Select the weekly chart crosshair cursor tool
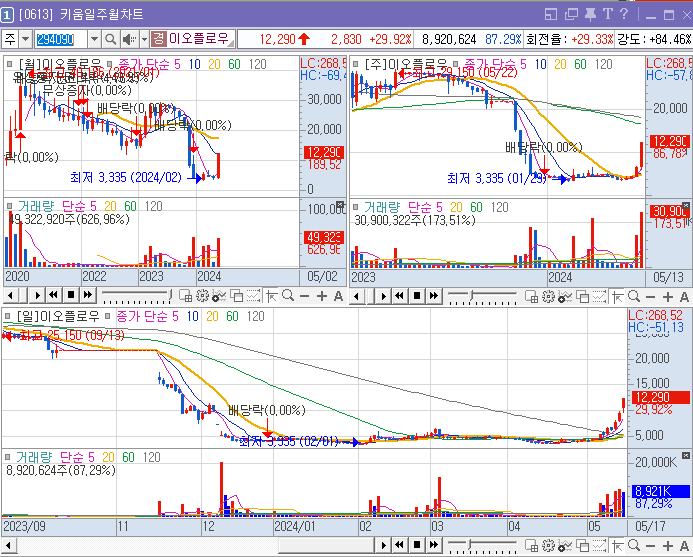Image resolution: width=693 pixels, height=557 pixels. tap(617, 297)
